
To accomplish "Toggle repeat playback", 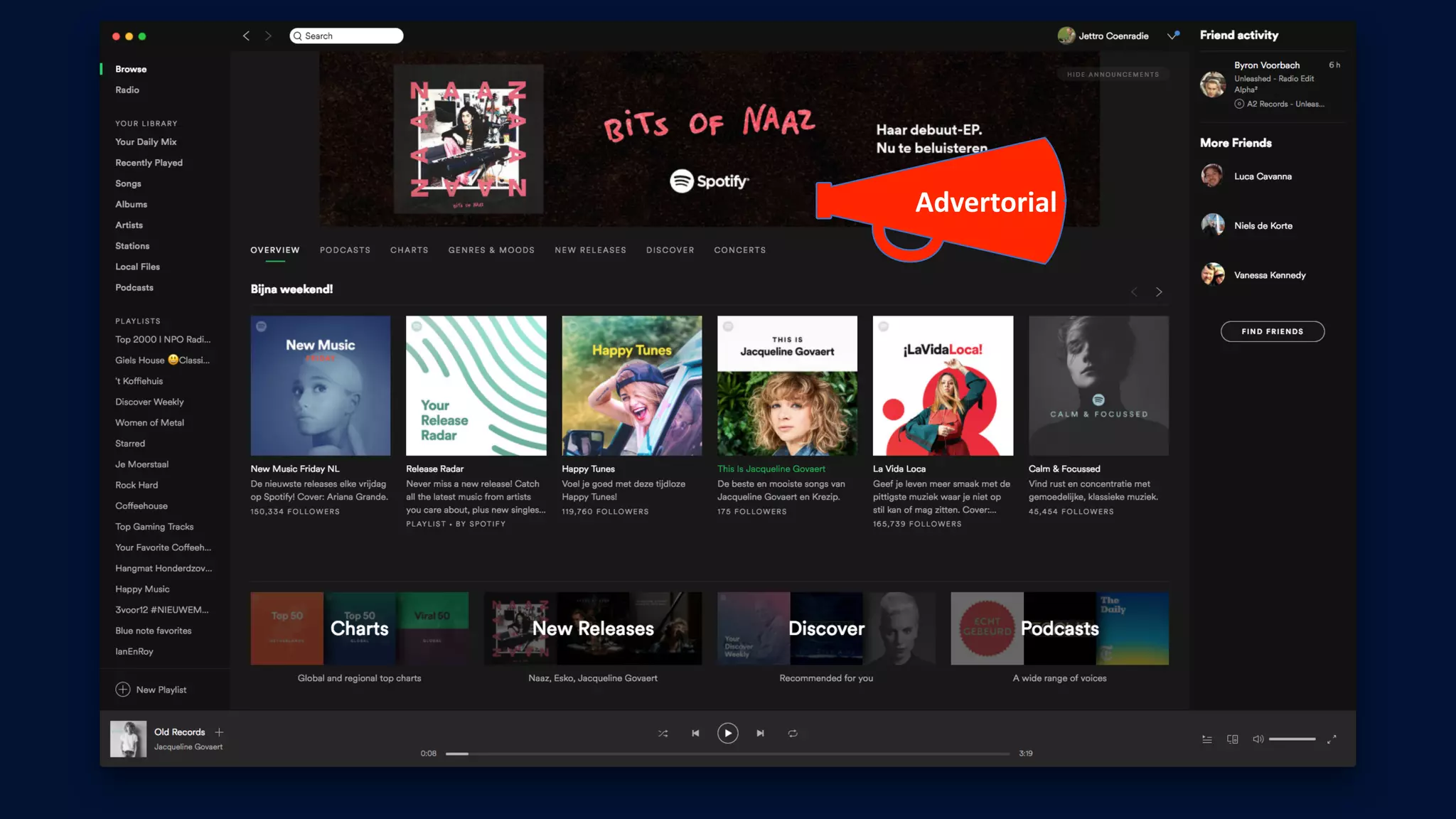I will (793, 733).
